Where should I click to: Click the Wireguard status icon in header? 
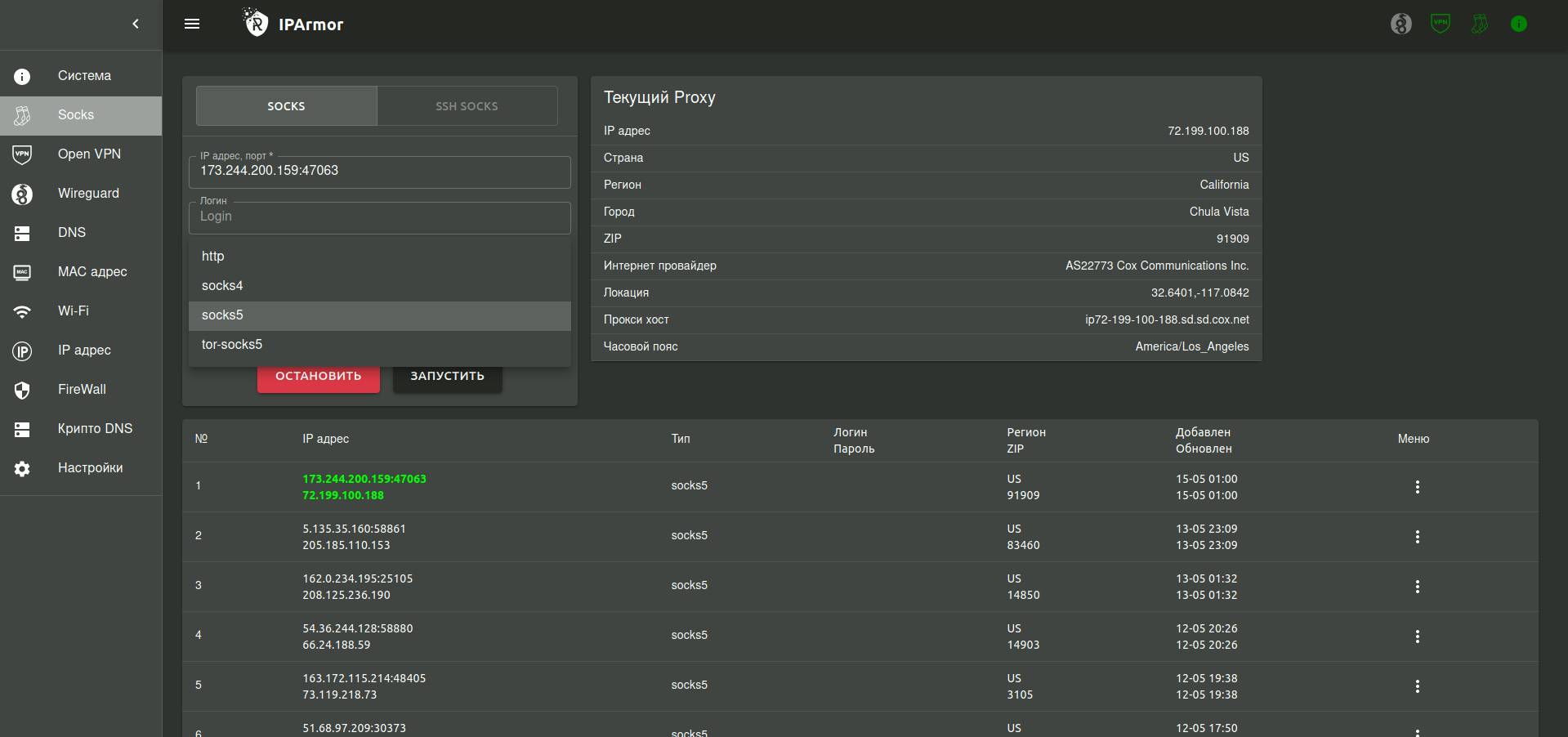tap(1400, 25)
